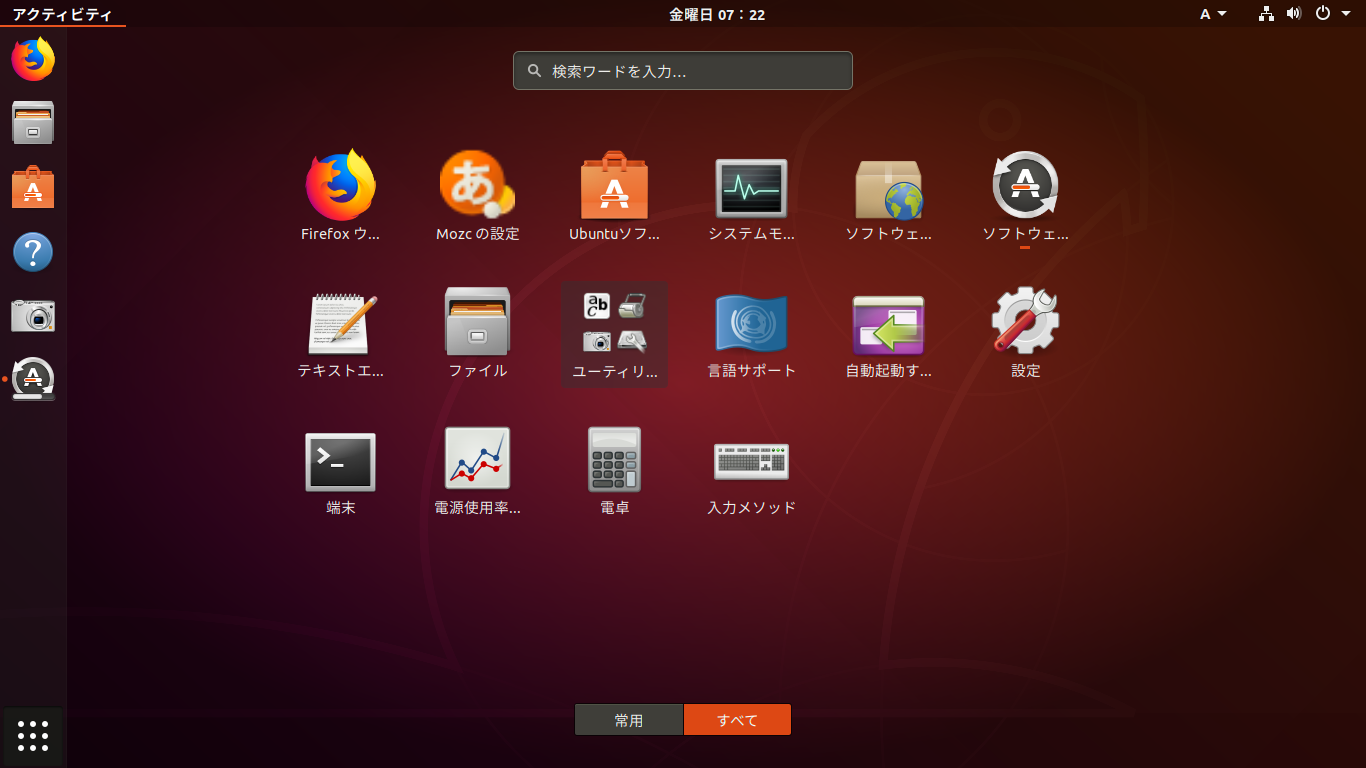
Task: Select the すべて applications filter
Action: click(737, 719)
